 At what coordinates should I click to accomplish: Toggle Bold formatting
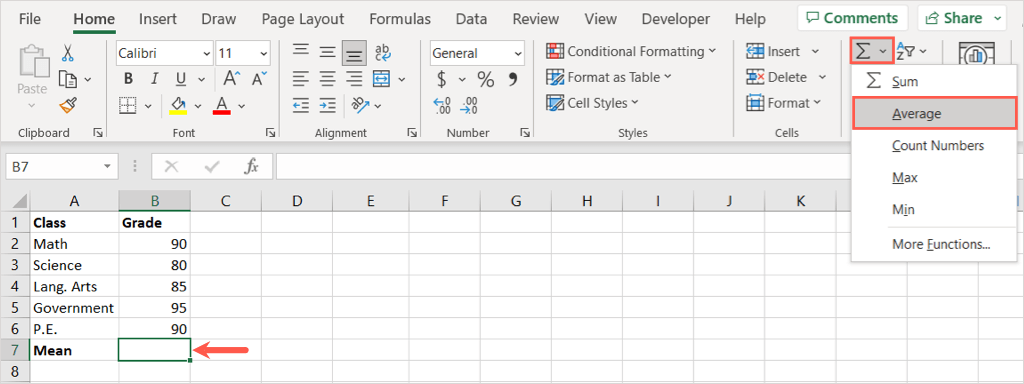tap(128, 79)
